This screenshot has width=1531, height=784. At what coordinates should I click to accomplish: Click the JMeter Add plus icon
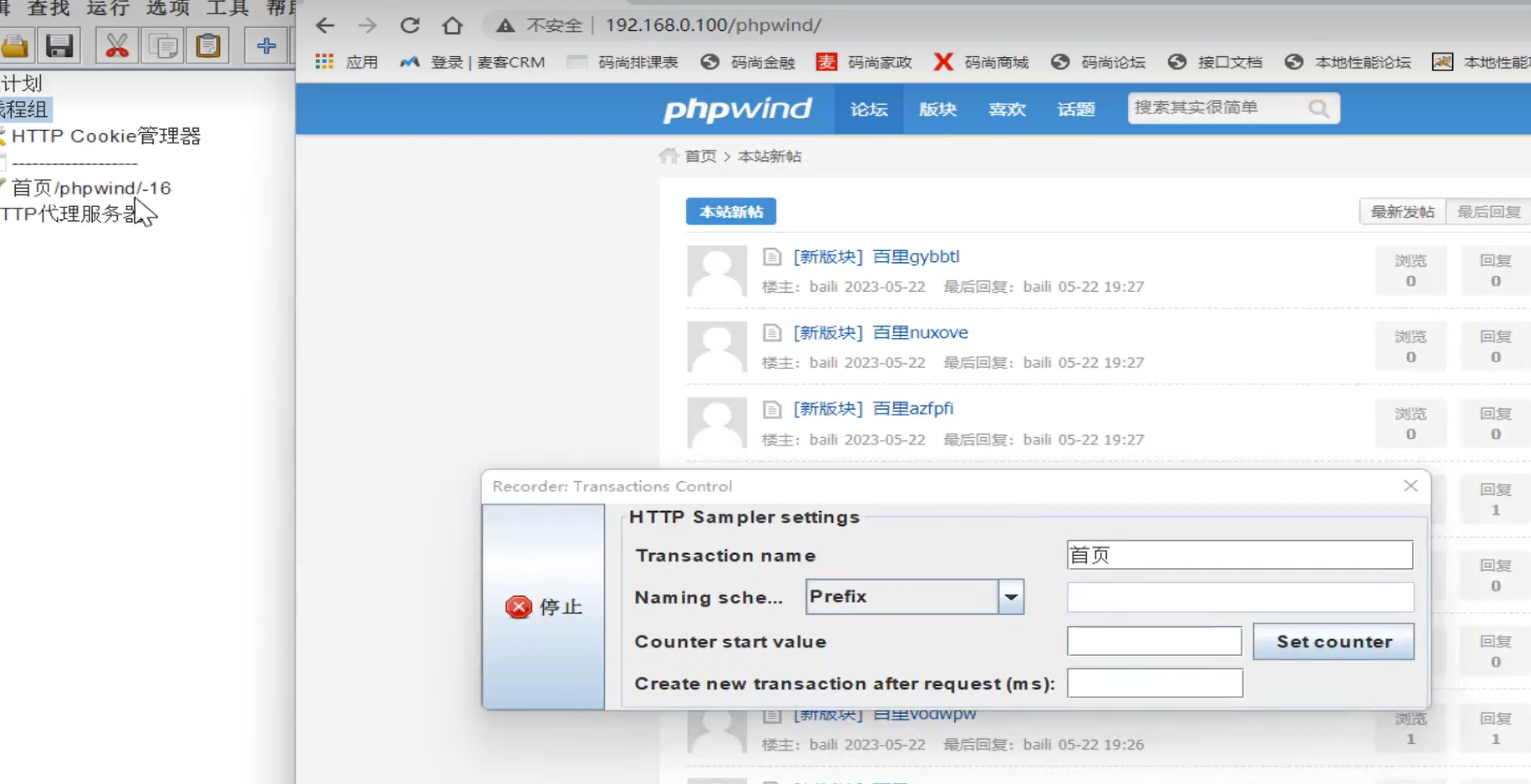(x=266, y=46)
